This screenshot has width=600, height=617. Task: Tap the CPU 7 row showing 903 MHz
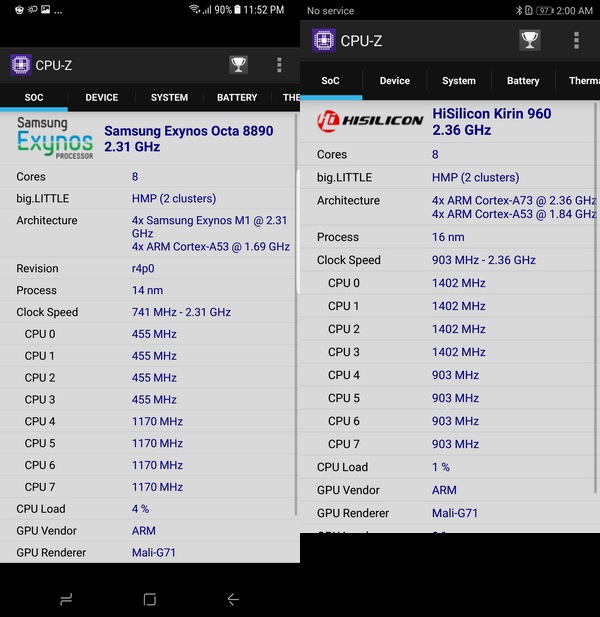pos(448,444)
